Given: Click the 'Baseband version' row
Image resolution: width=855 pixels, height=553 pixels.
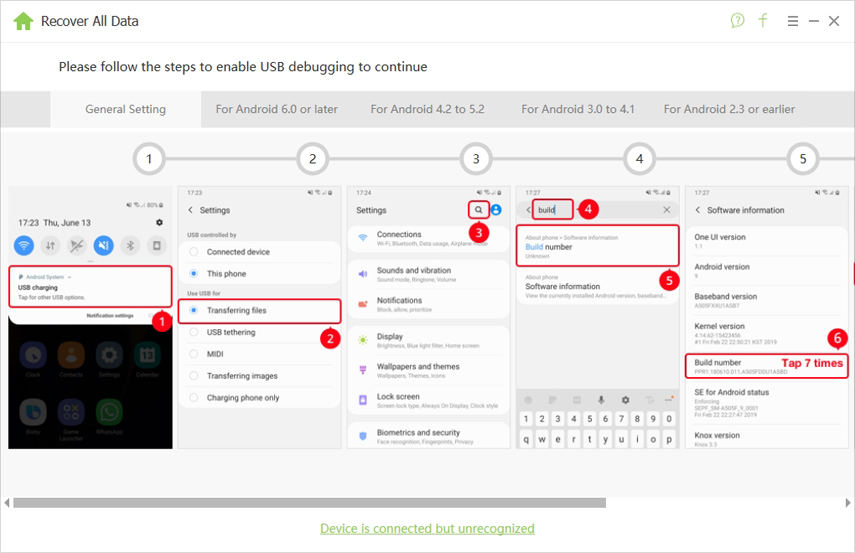Looking at the screenshot, I should pyautogui.click(x=767, y=300).
